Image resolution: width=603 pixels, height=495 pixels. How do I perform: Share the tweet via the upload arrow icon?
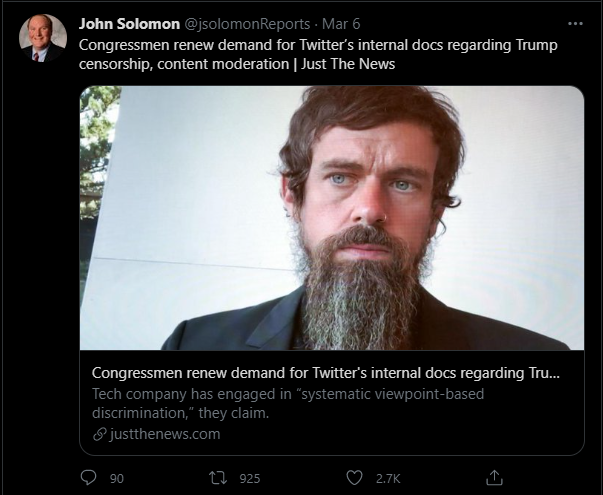493,477
